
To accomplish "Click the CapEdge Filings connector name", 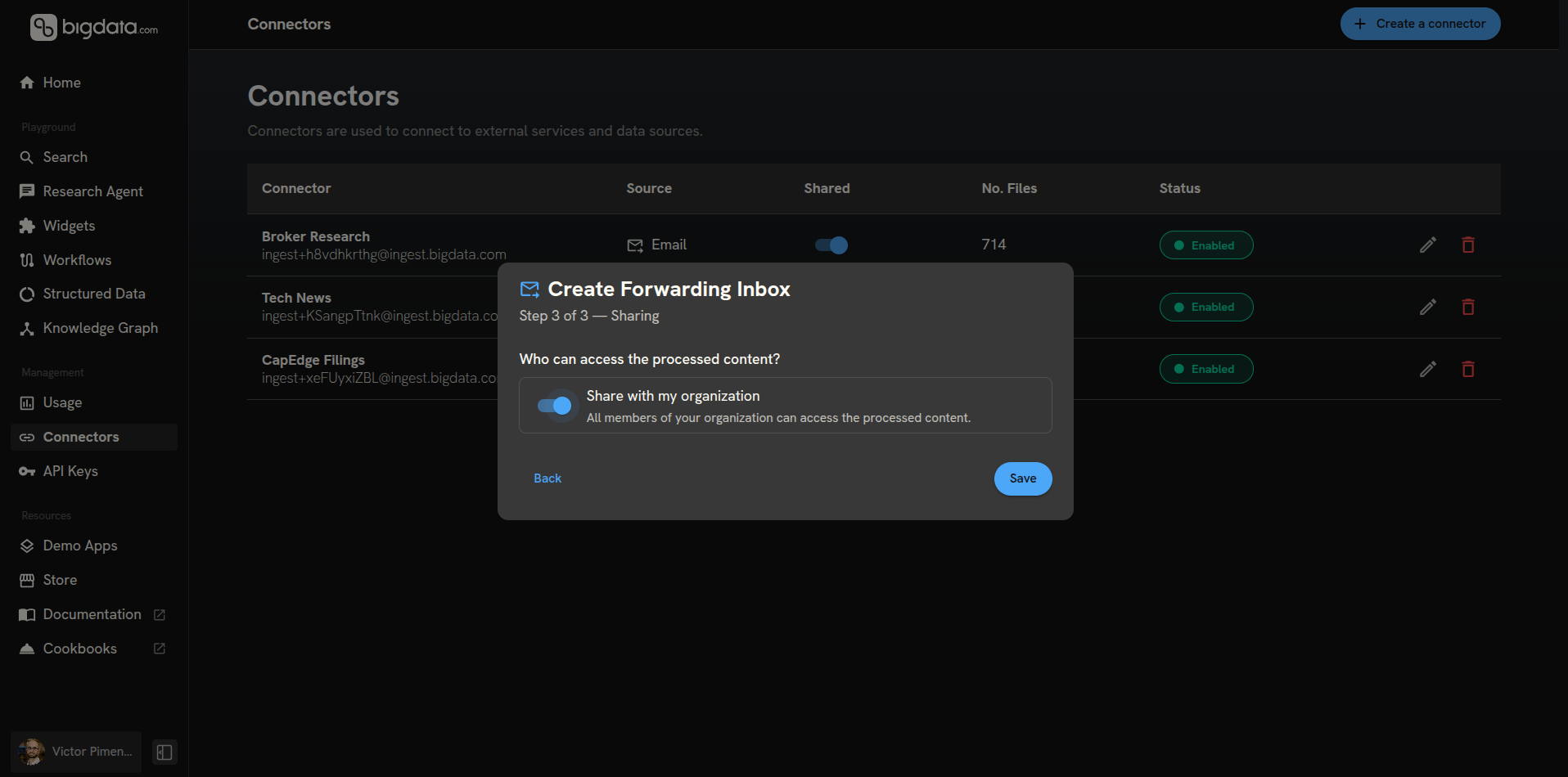I will click(x=313, y=360).
